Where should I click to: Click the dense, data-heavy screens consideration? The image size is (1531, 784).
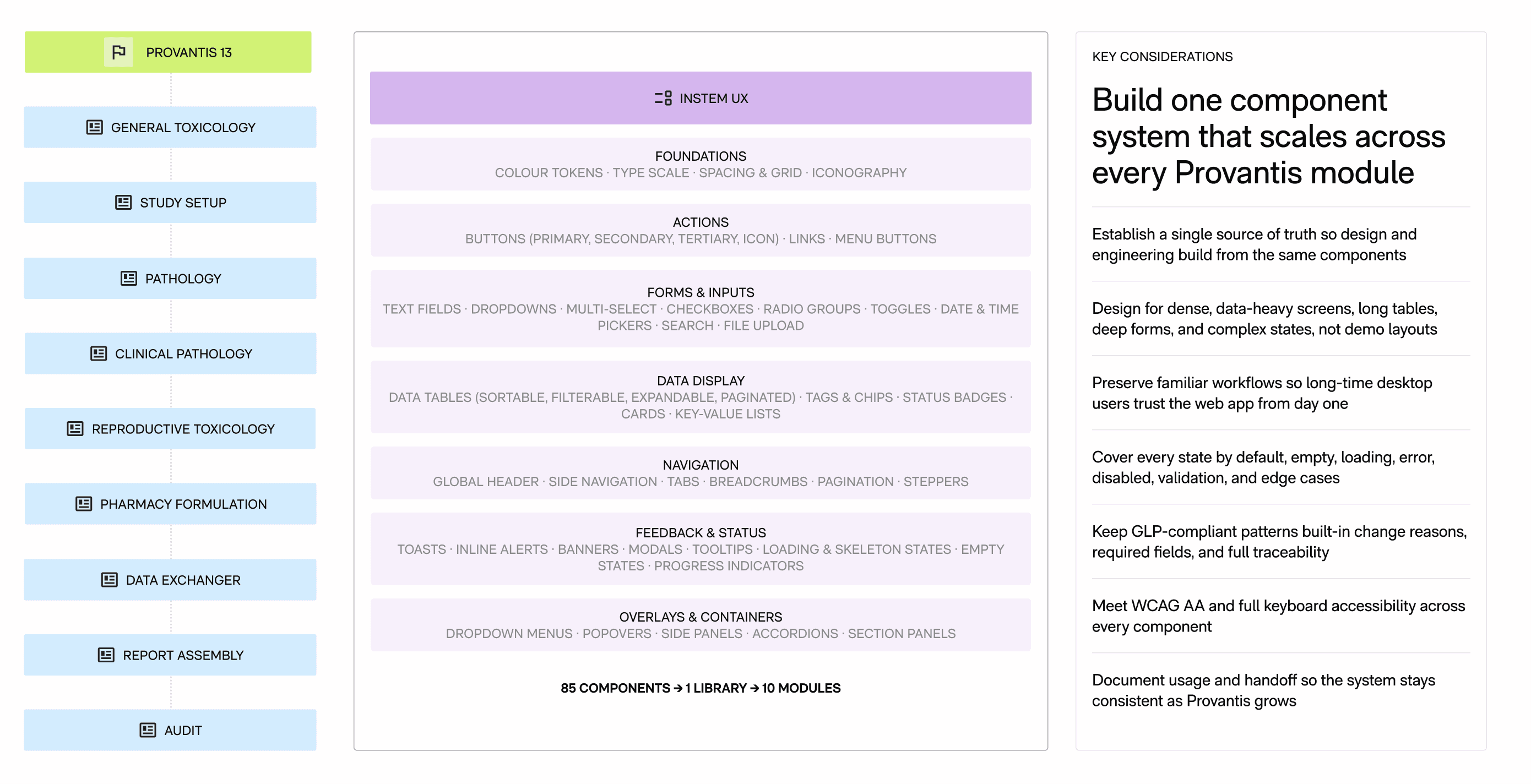pos(1264,318)
